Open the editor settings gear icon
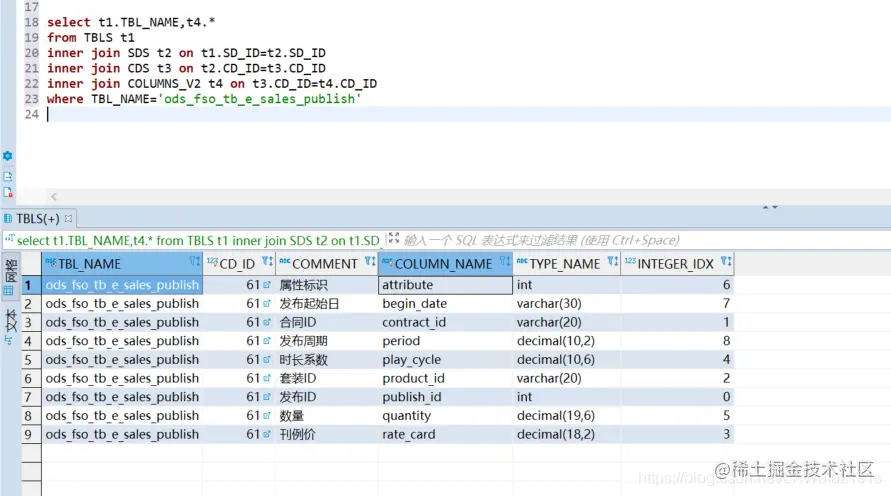Screen dimensions: 891x496 pyautogui.click(x=7, y=156)
